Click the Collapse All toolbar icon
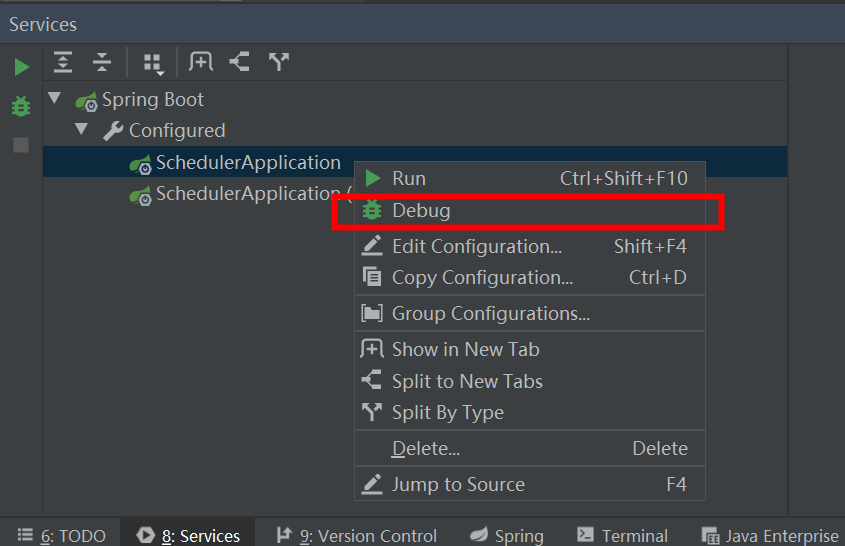Image resolution: width=845 pixels, height=546 pixels. pos(102,62)
